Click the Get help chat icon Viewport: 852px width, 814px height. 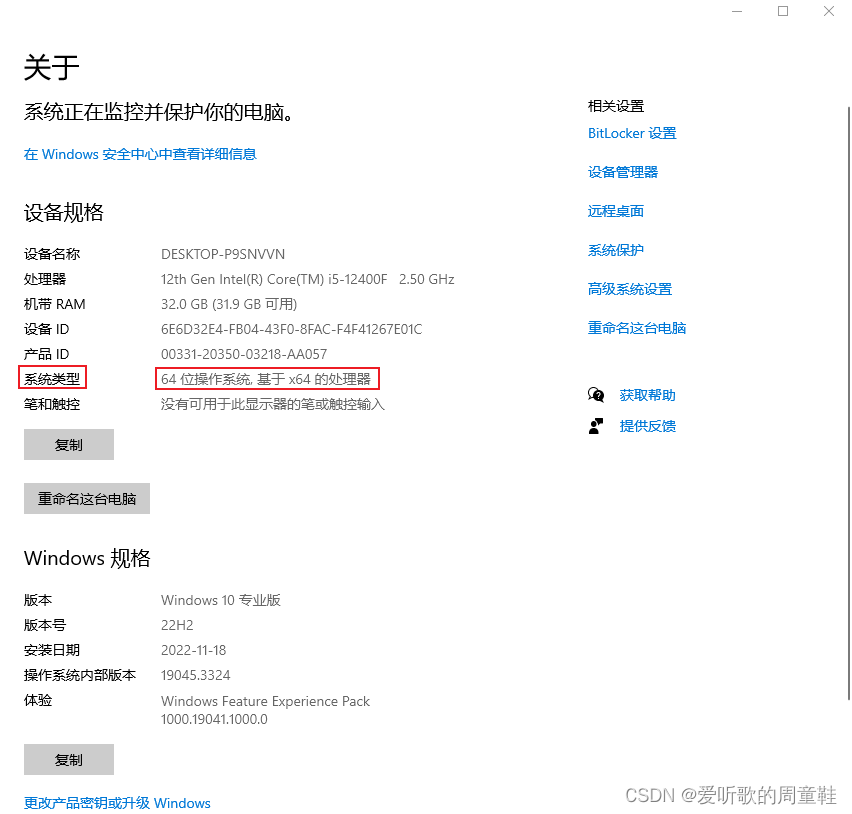pyautogui.click(x=596, y=395)
